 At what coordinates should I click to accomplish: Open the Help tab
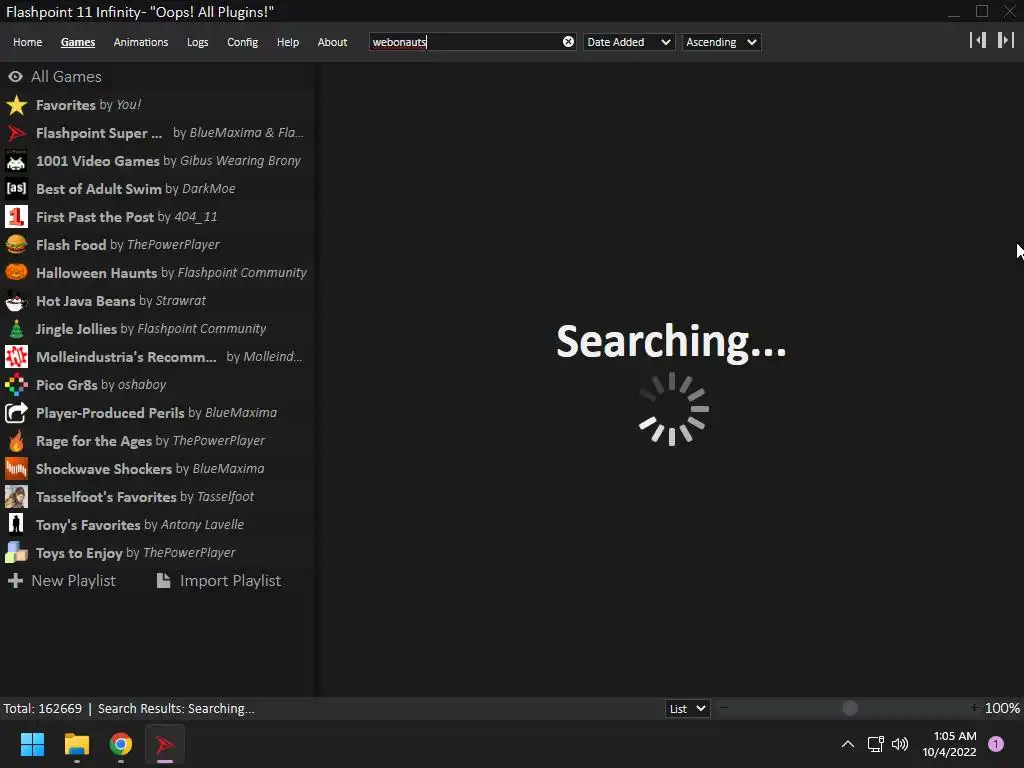click(x=287, y=42)
